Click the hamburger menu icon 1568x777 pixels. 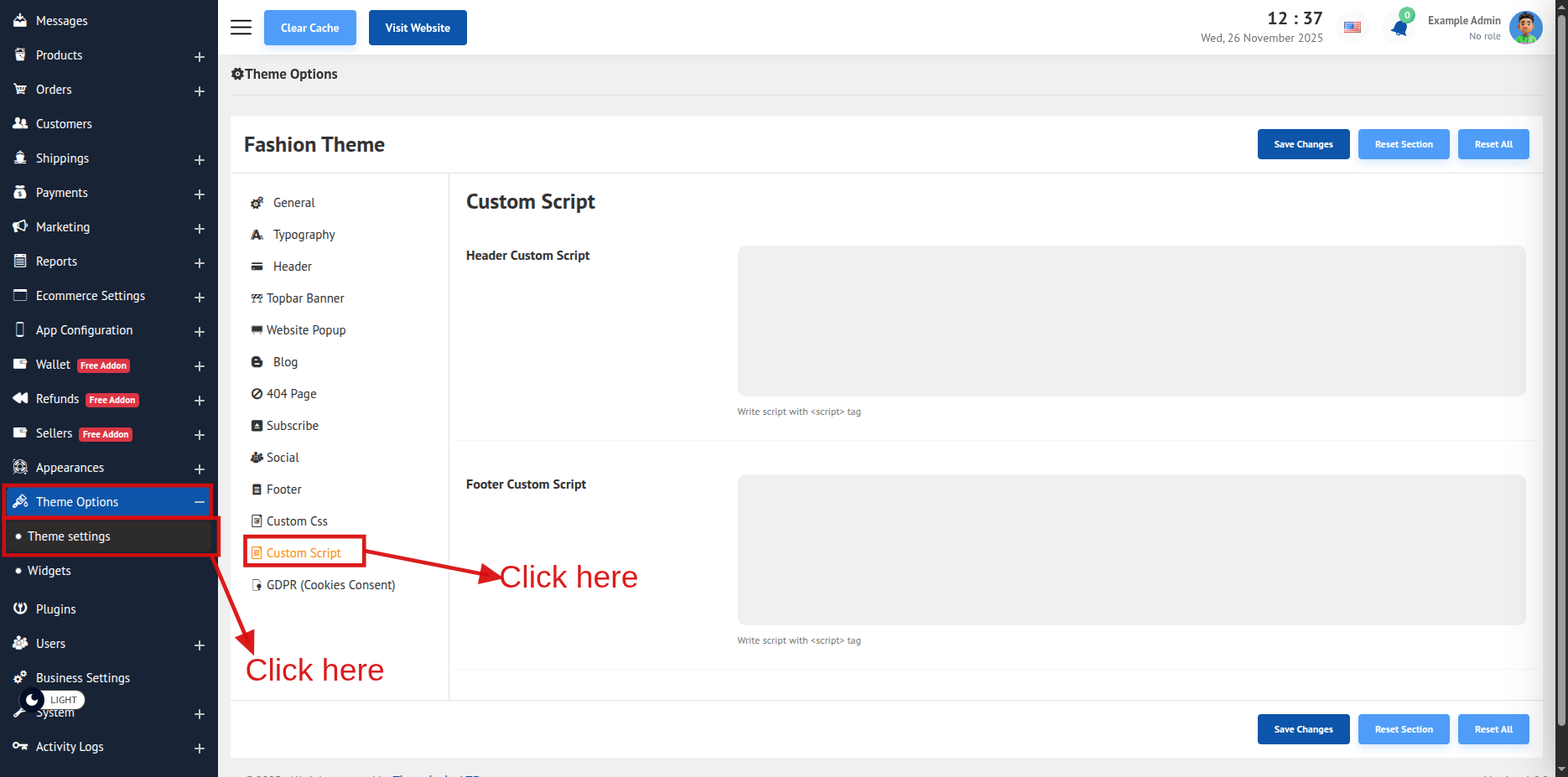tap(241, 28)
